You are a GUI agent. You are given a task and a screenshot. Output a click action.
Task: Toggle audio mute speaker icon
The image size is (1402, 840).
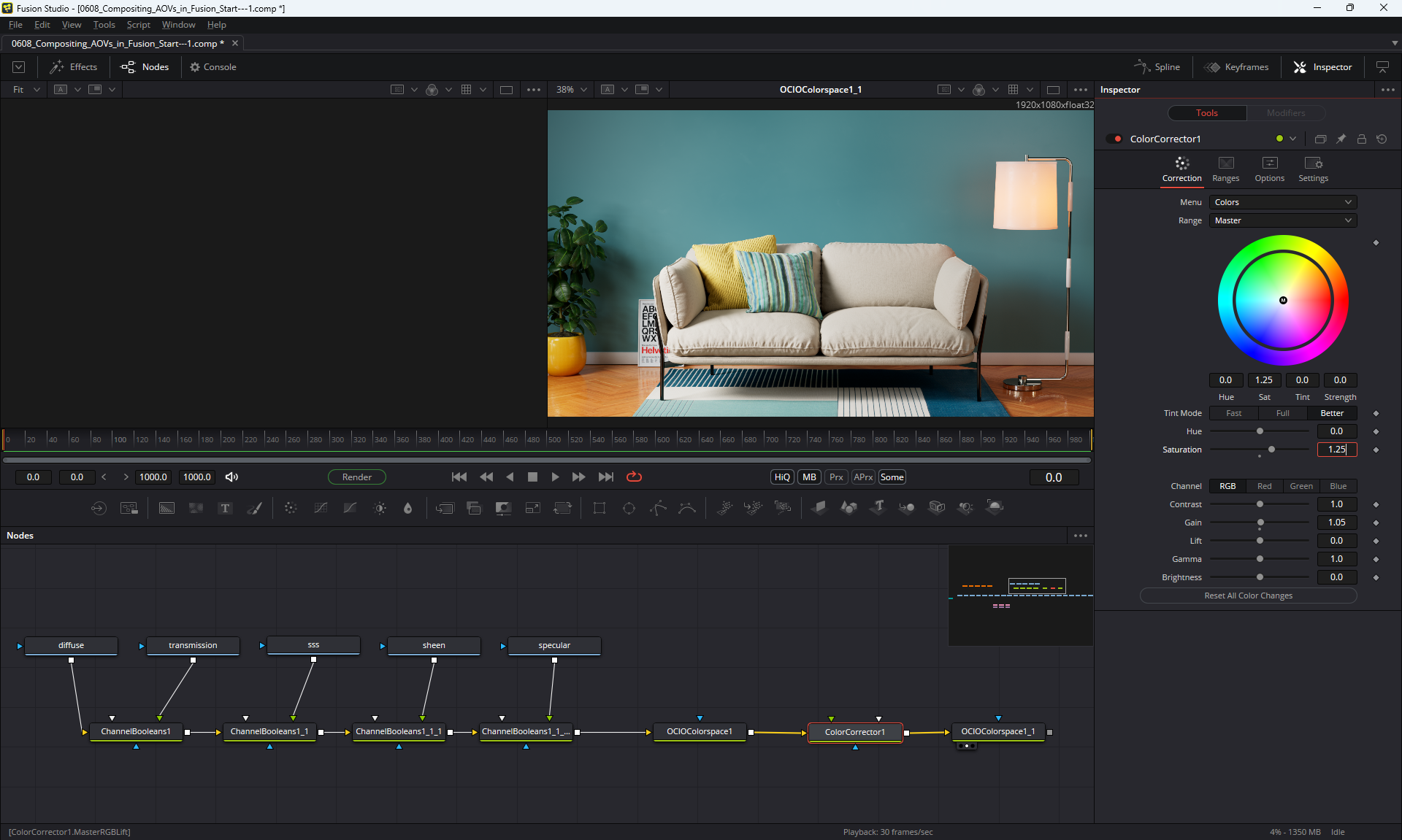point(231,477)
